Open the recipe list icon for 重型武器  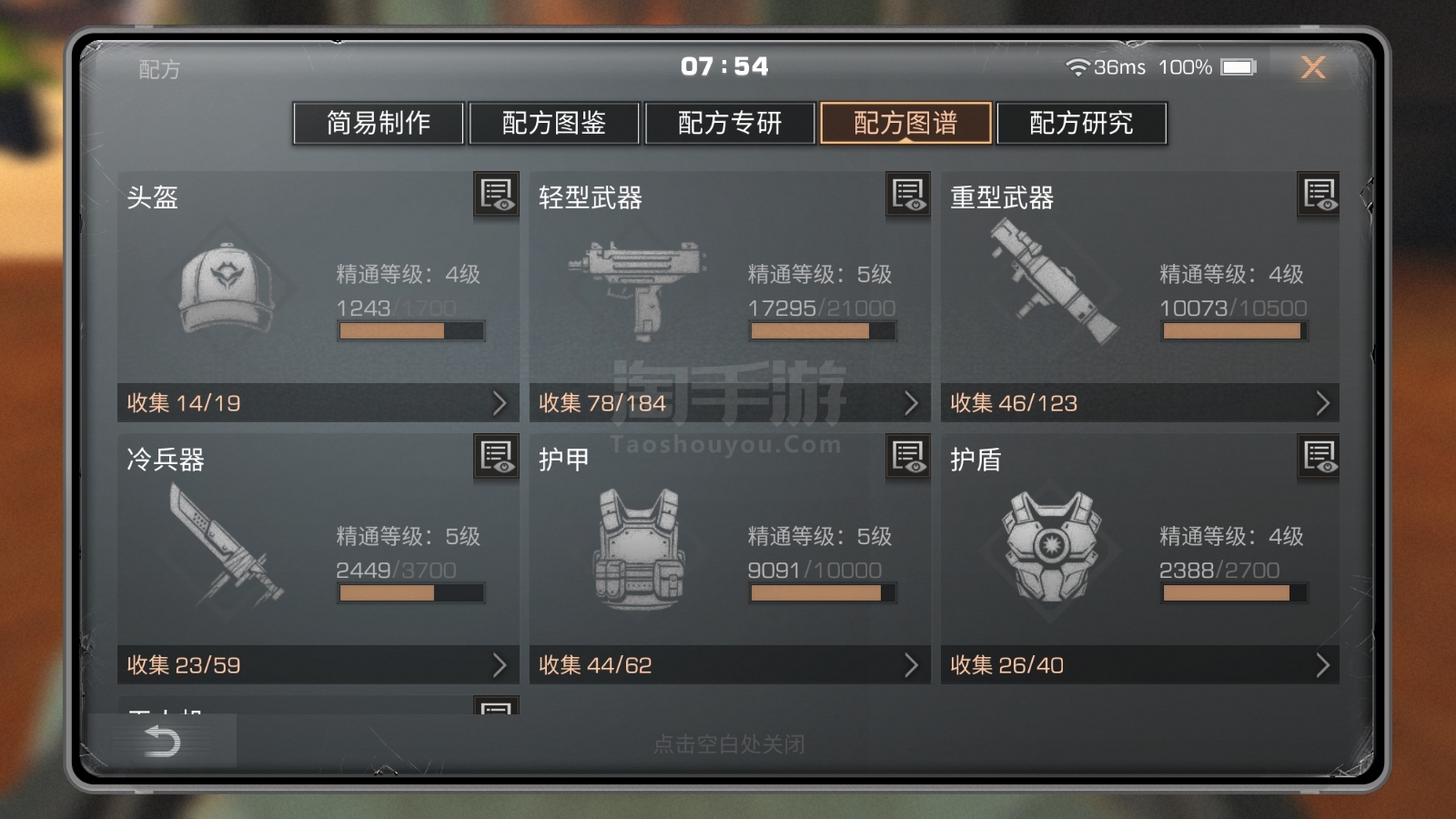point(1319,194)
